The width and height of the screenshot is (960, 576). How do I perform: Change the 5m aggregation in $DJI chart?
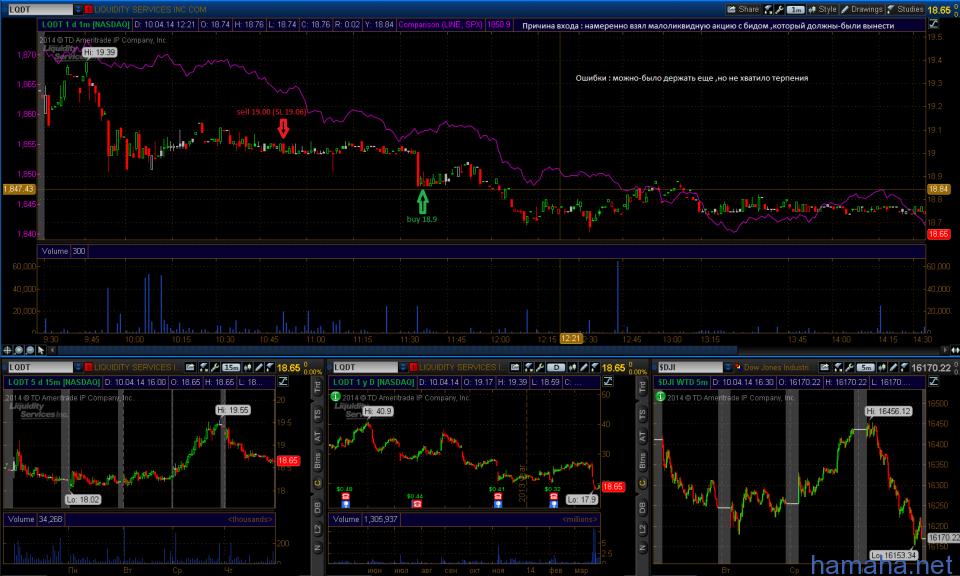pos(866,367)
